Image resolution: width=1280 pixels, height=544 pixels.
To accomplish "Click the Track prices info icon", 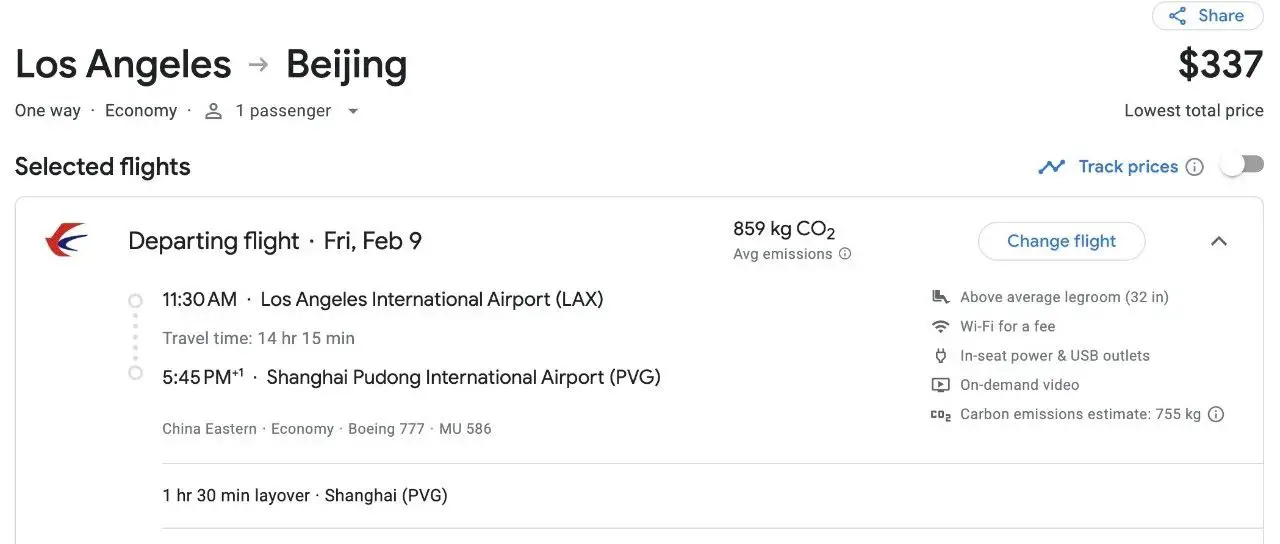I will pos(1194,167).
